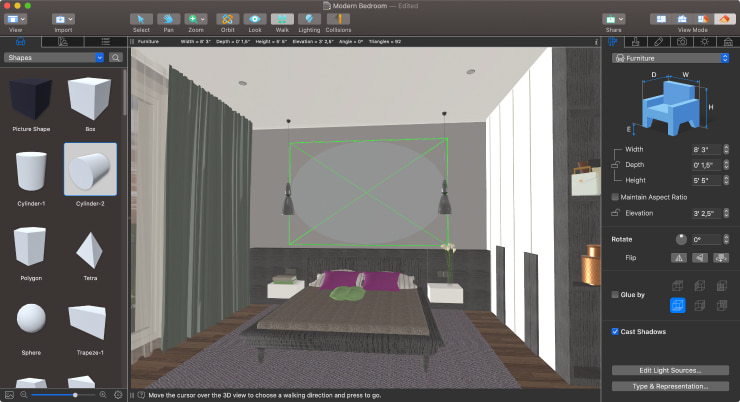Viewport: 740px width, 402px height.
Task: Click the Elevation stepper arrows
Action: pos(726,213)
